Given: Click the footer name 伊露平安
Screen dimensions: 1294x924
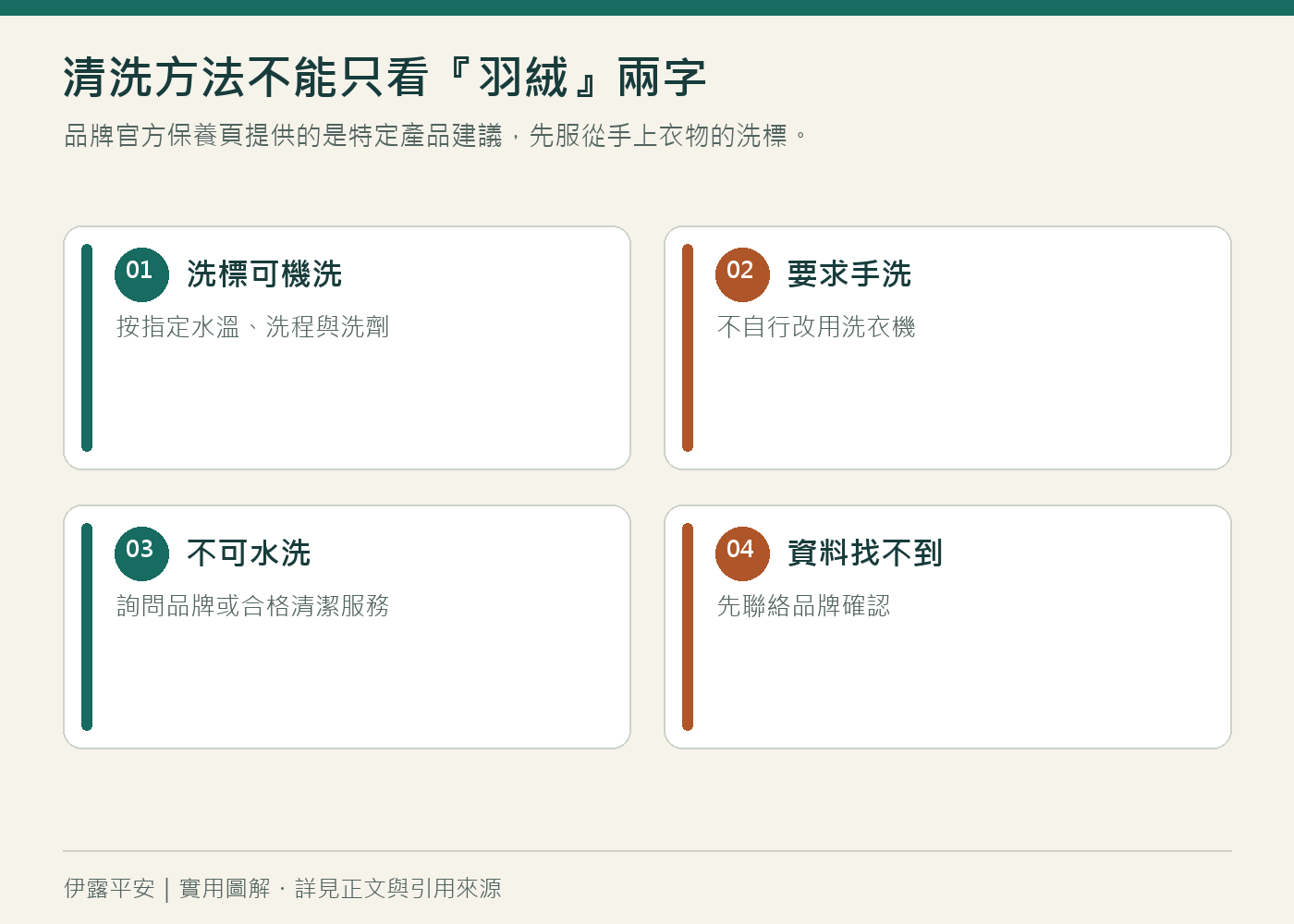Looking at the screenshot, I should 109,889.
